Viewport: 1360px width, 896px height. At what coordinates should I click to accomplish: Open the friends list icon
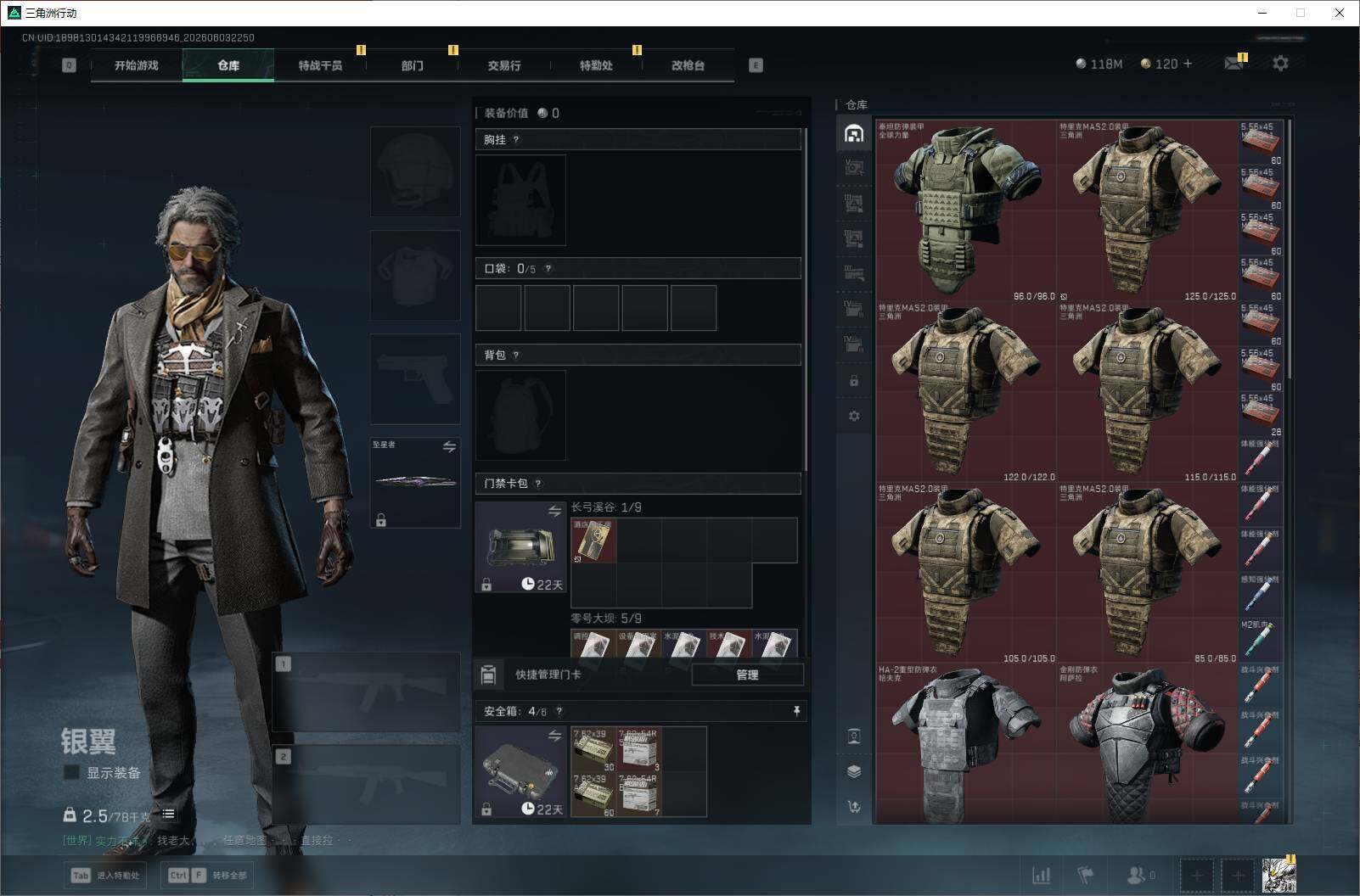1140,875
